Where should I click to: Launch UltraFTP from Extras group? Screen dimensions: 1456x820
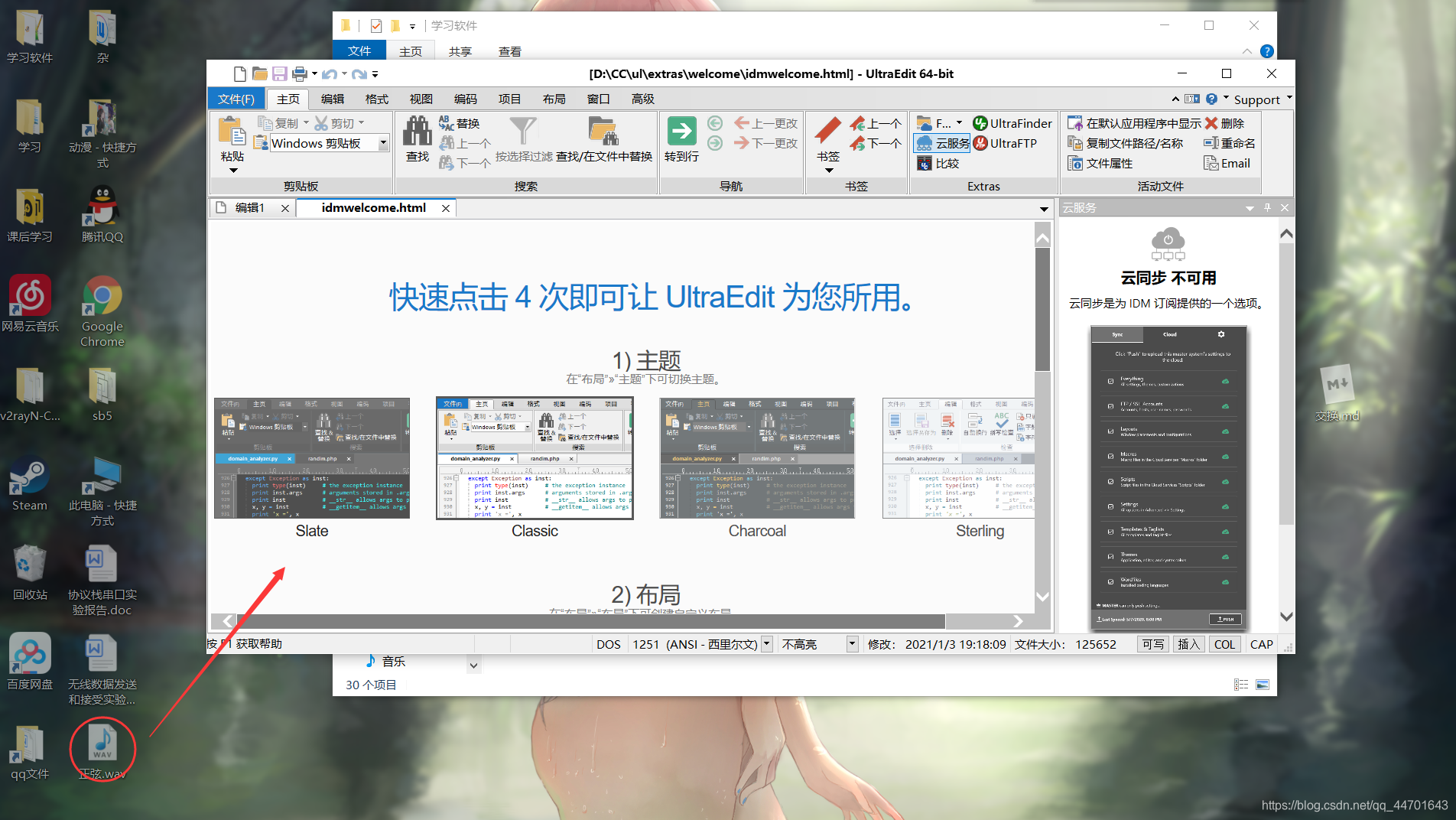[1005, 143]
